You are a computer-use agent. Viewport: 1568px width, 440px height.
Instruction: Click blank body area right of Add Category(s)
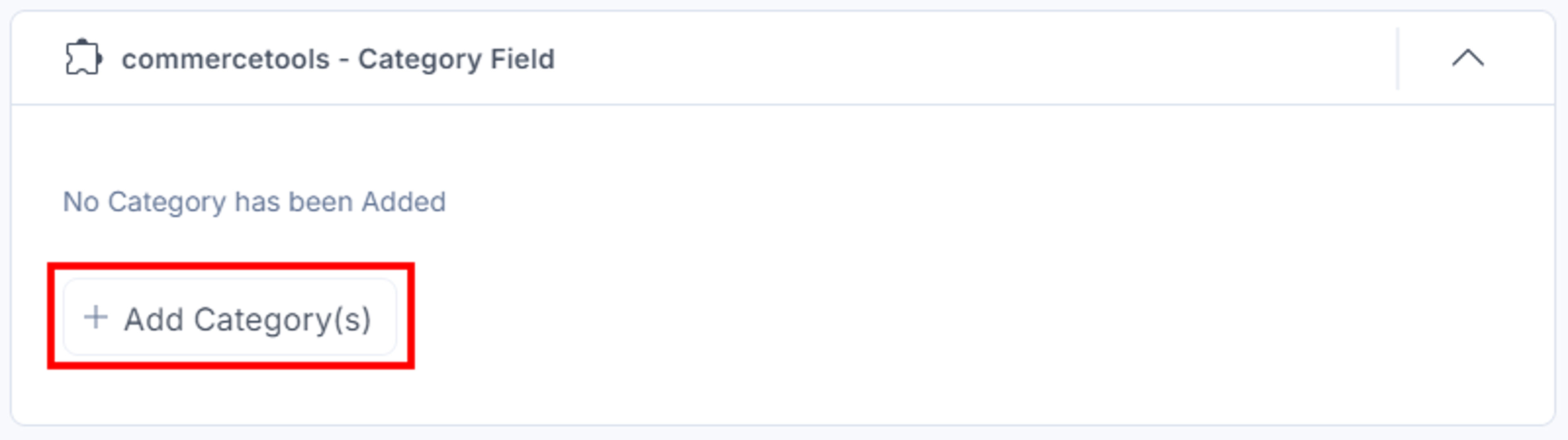coord(974,317)
